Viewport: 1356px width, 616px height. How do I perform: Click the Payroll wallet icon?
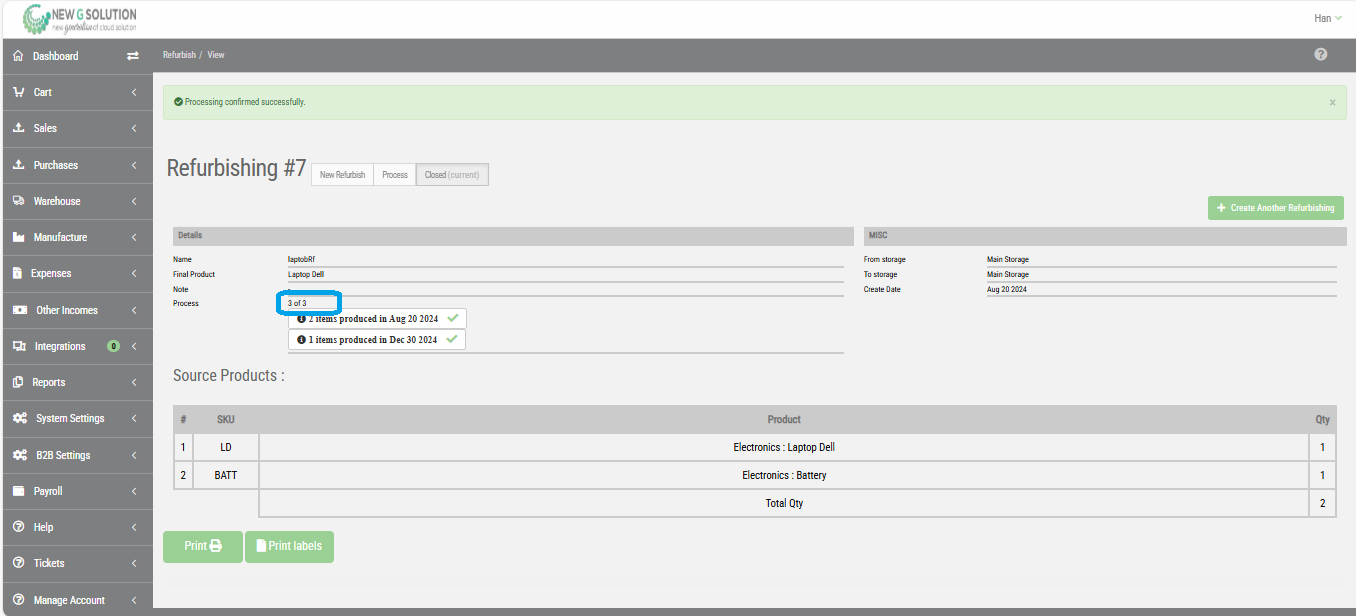tap(18, 491)
